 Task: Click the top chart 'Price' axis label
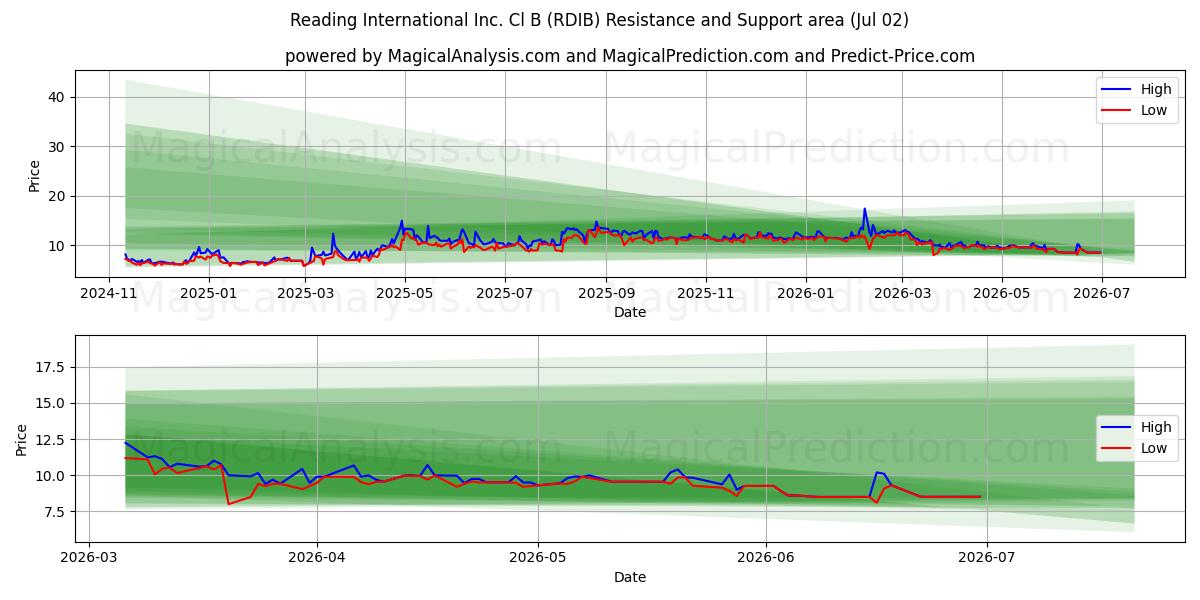coord(34,176)
